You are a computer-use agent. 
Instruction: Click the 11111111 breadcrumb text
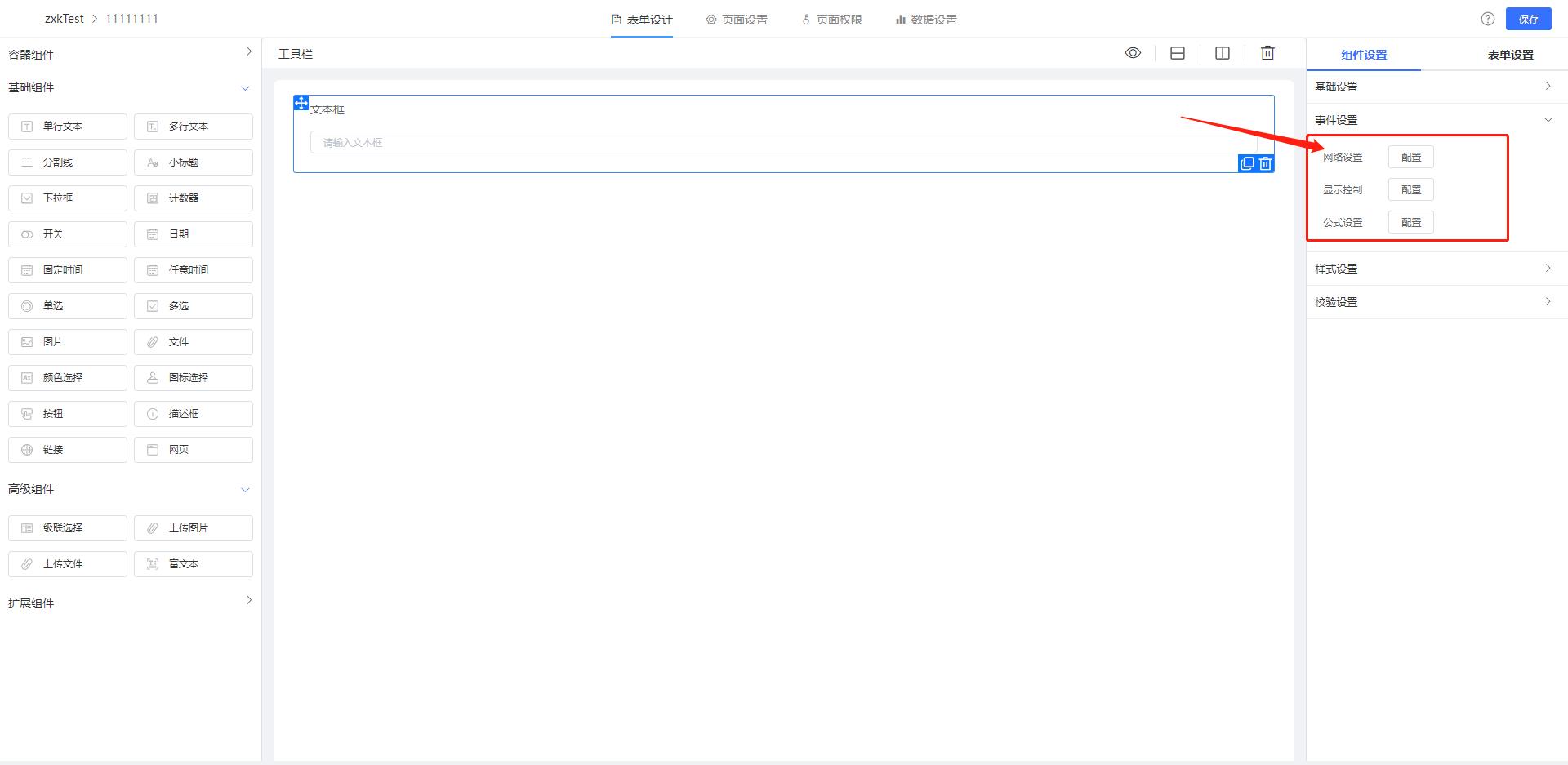[x=131, y=19]
